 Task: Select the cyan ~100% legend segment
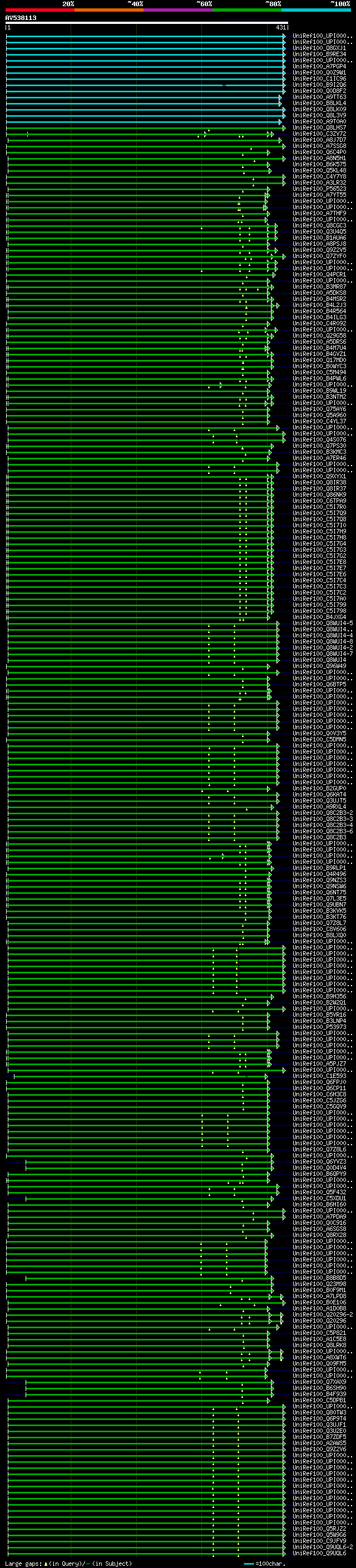click(316, 10)
